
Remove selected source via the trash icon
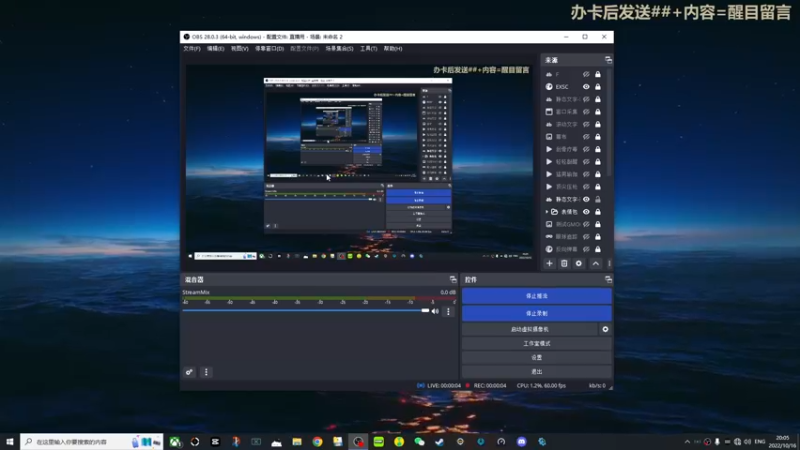tap(564, 263)
